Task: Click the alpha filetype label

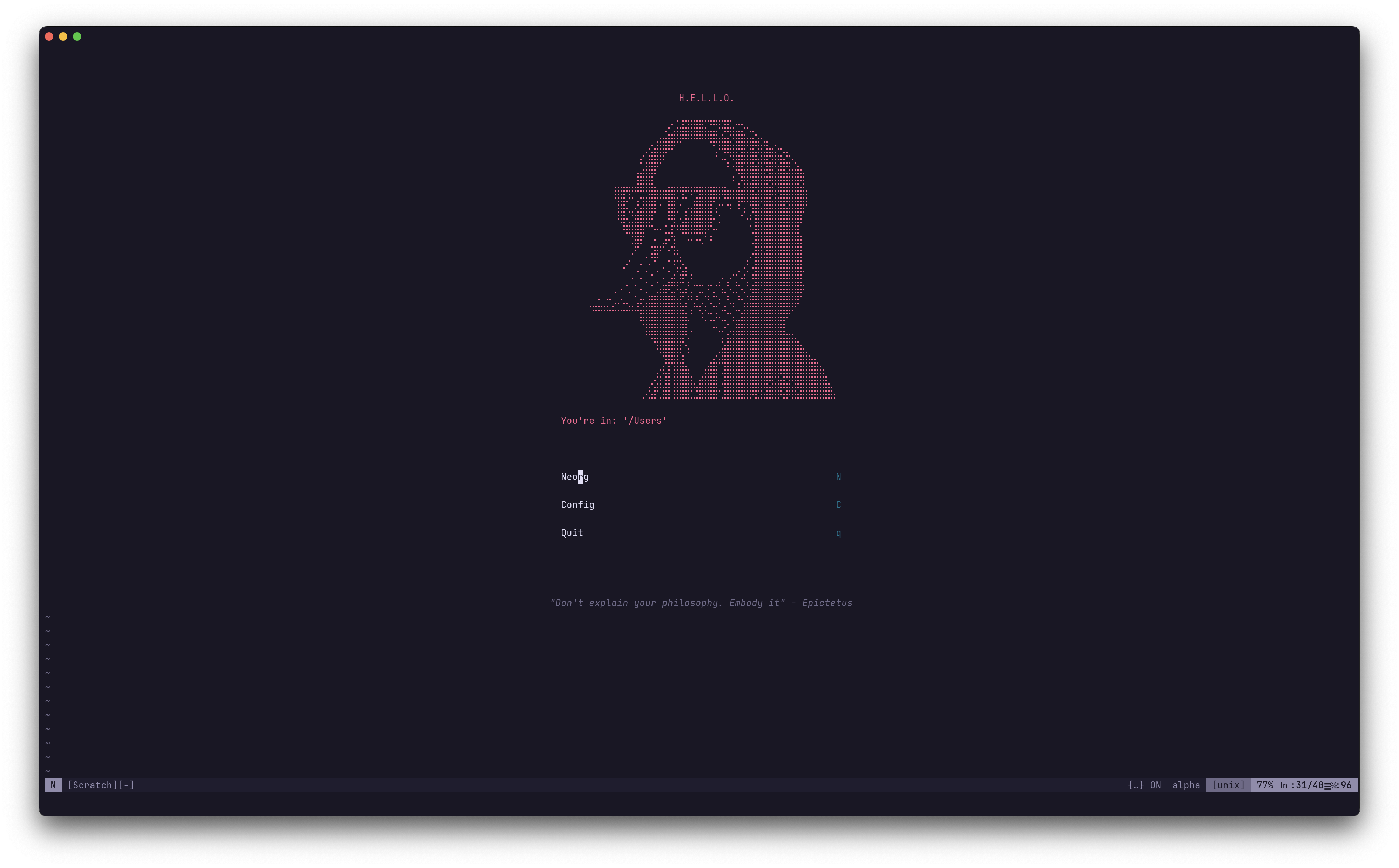Action: (x=1185, y=785)
